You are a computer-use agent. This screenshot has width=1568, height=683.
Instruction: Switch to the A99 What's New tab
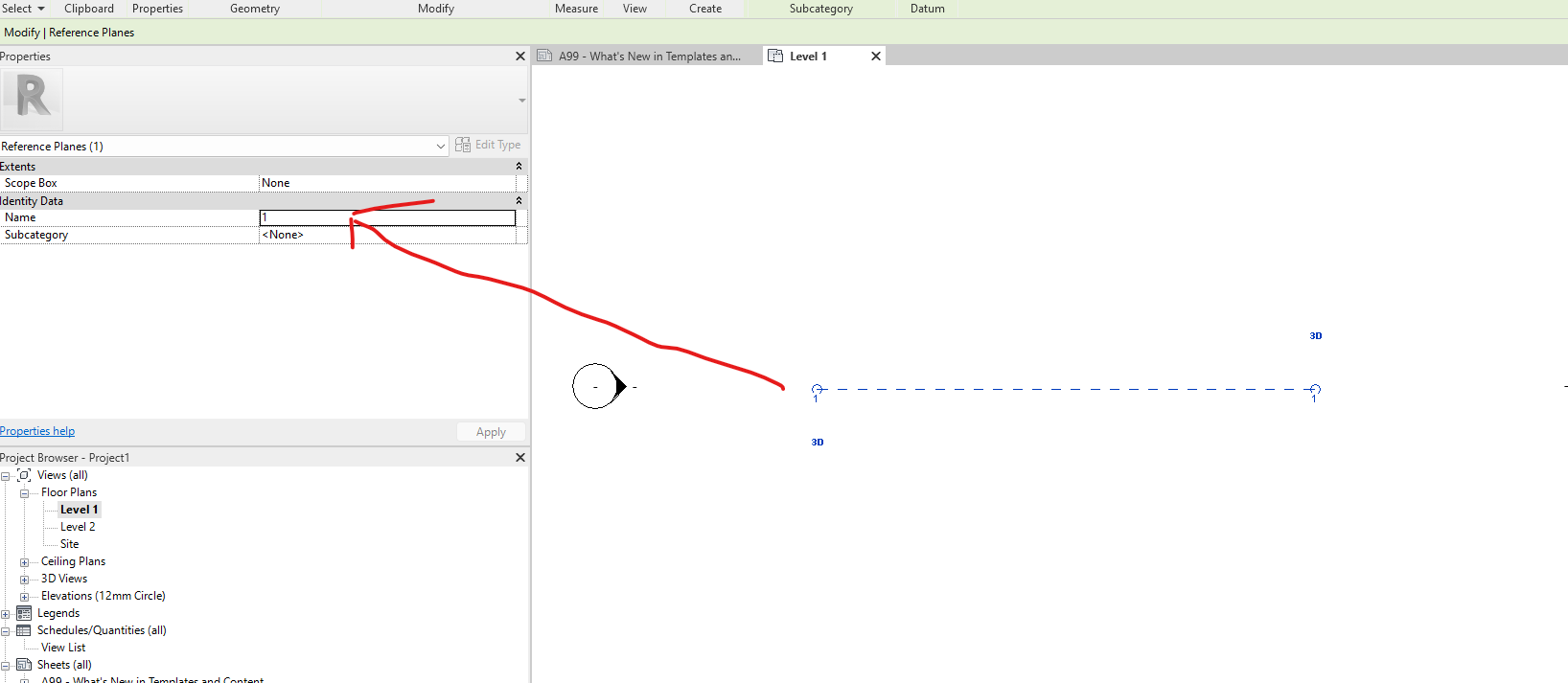pos(649,57)
